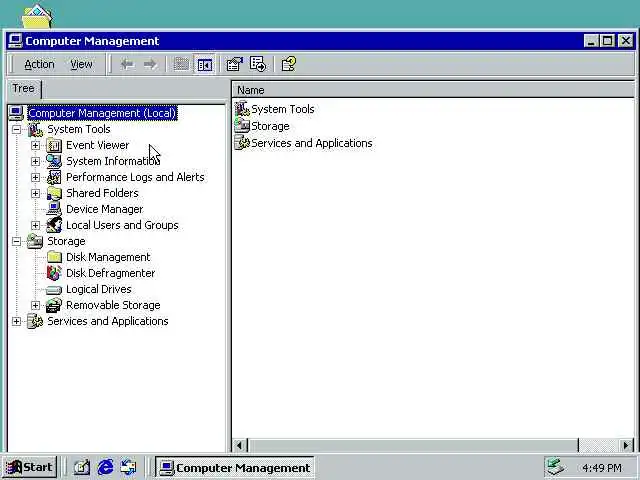This screenshot has height=480, width=640.
Task: Select Computer Management (Local) root label
Action: coord(102,113)
